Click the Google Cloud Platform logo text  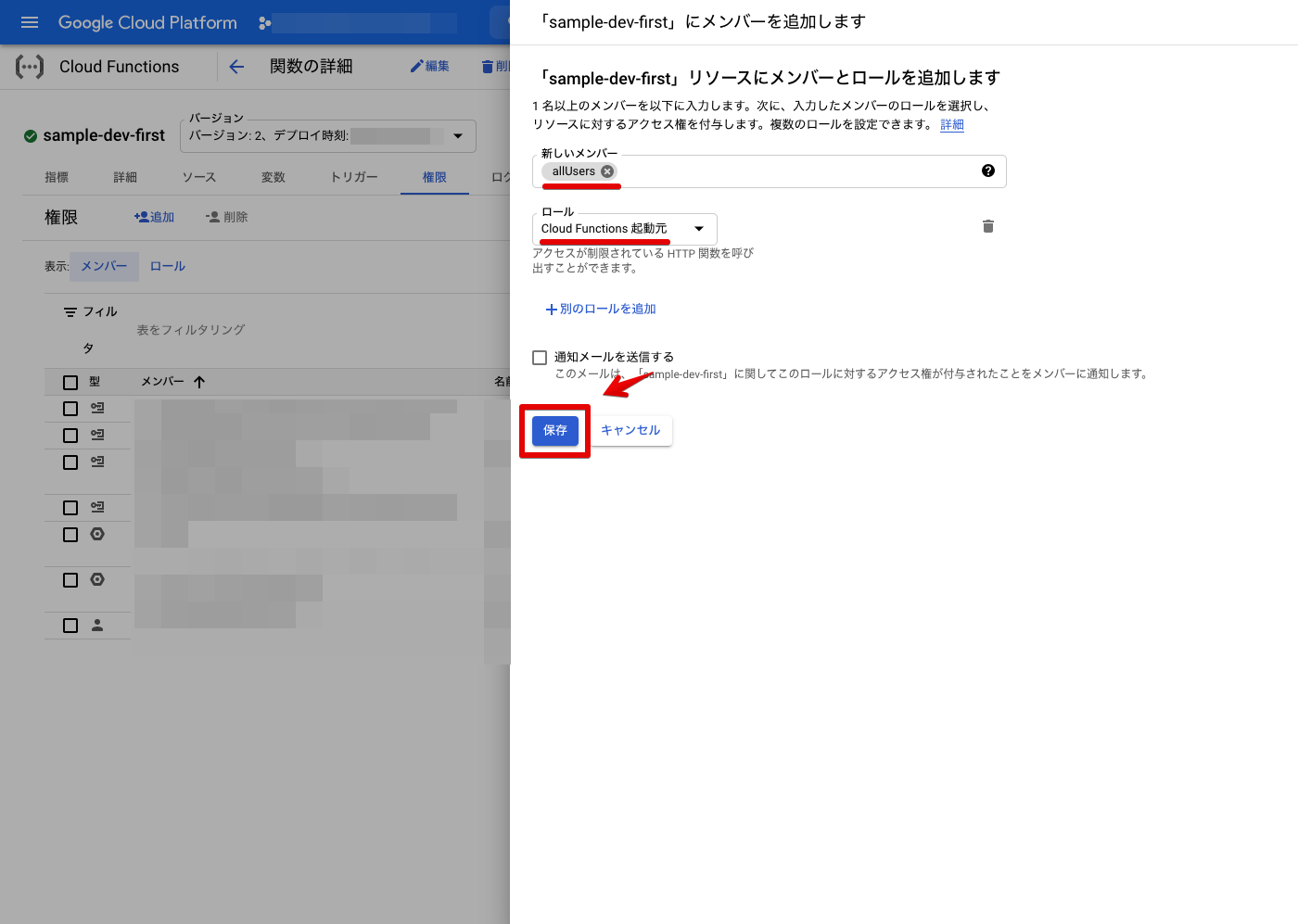pyautogui.click(x=147, y=22)
